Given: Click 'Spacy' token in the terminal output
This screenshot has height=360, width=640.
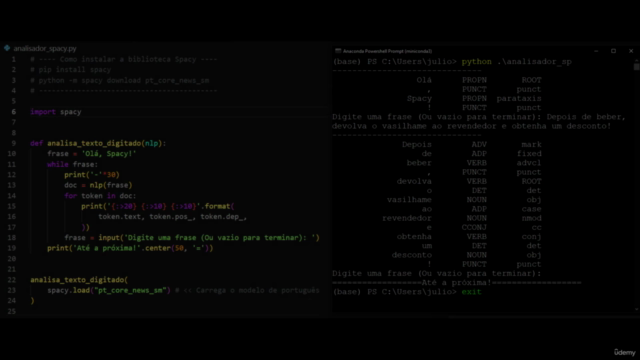Looking at the screenshot, I should (419, 98).
